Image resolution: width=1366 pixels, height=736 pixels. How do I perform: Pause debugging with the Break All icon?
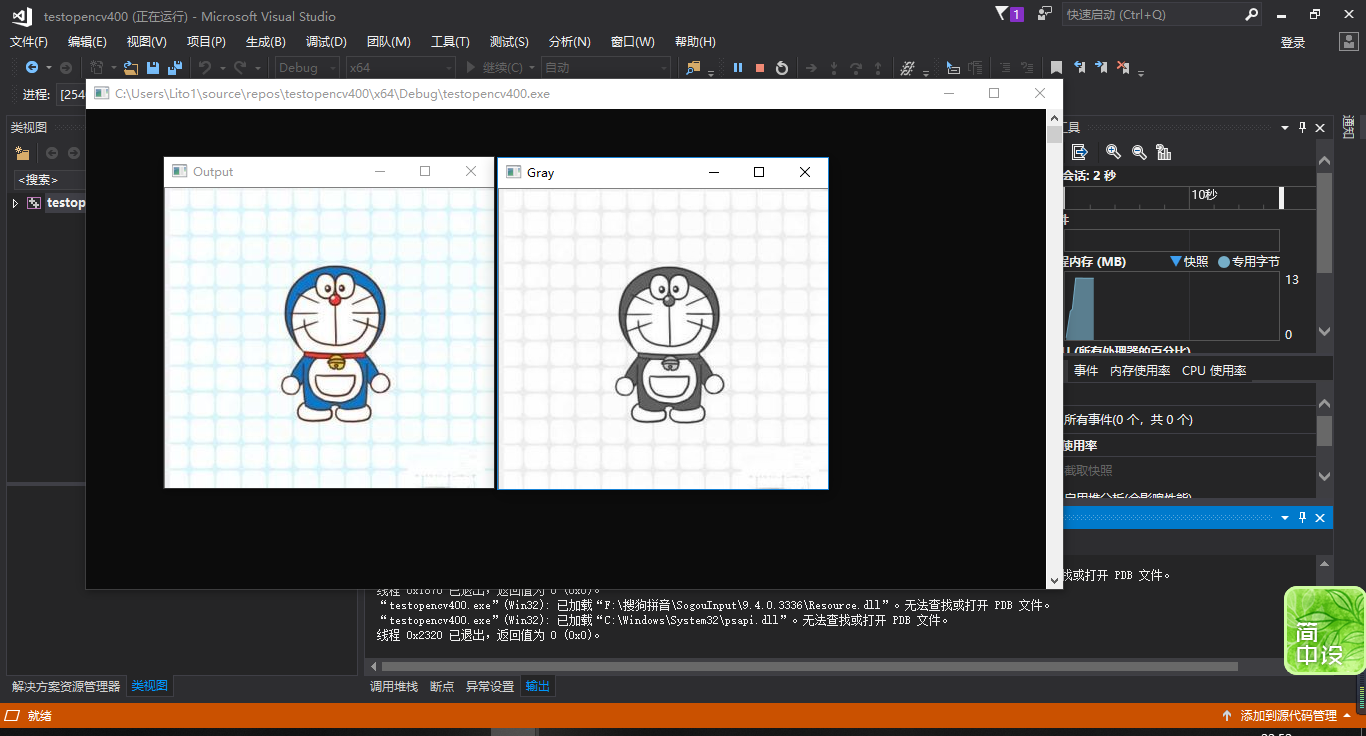pos(738,67)
